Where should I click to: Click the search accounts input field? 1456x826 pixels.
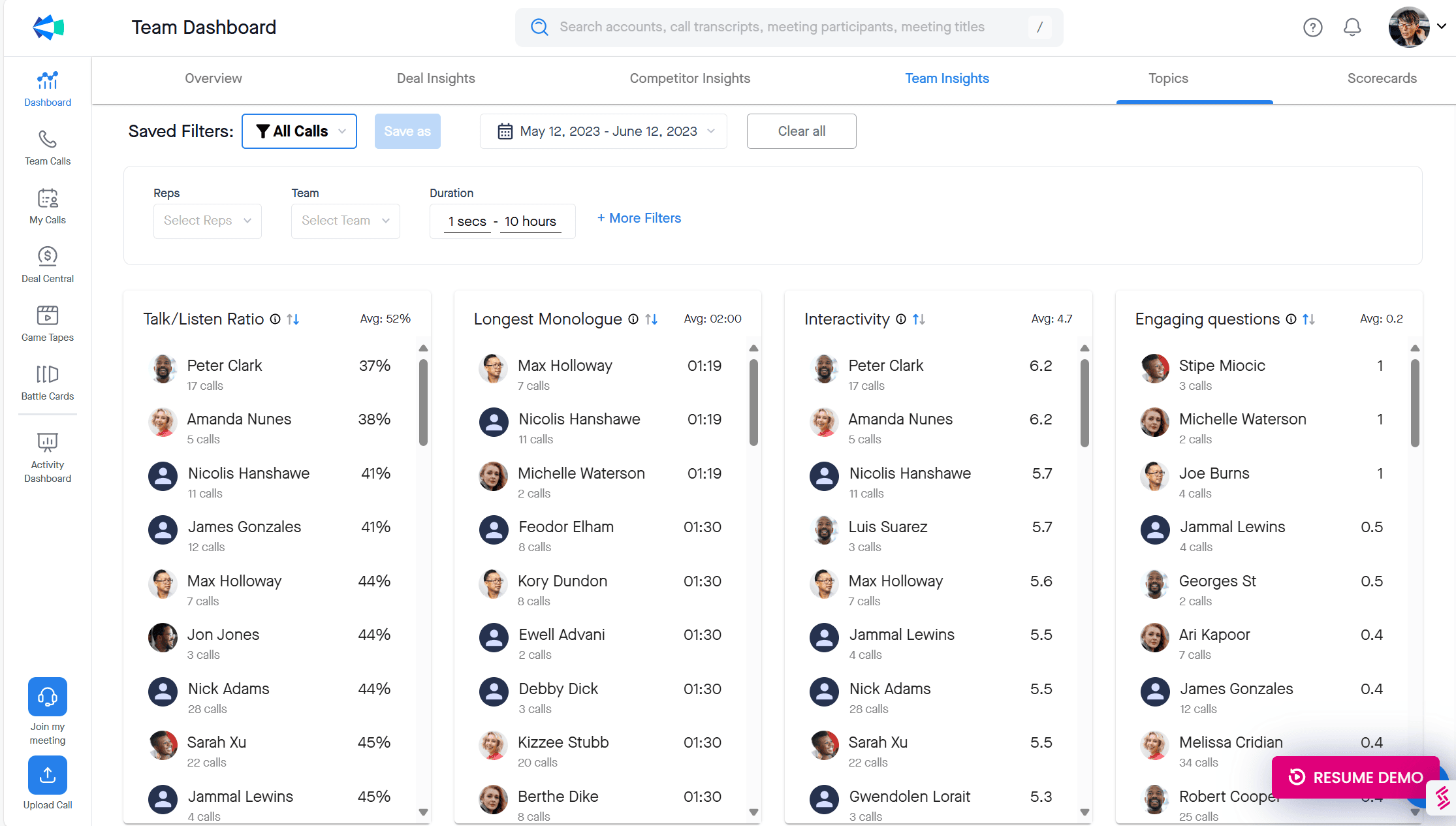tap(789, 27)
